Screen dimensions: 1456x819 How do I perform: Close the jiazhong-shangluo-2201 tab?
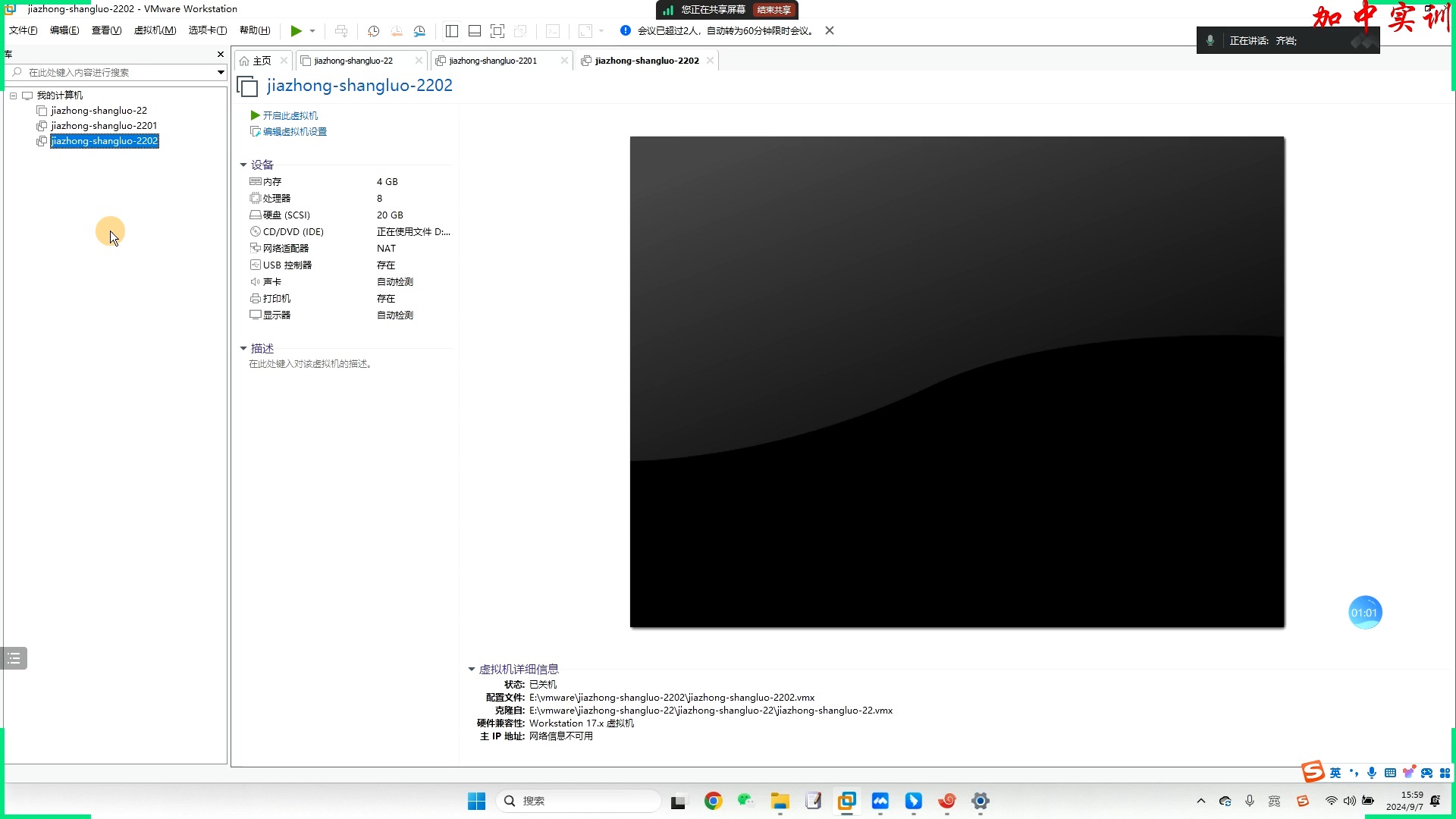click(564, 61)
